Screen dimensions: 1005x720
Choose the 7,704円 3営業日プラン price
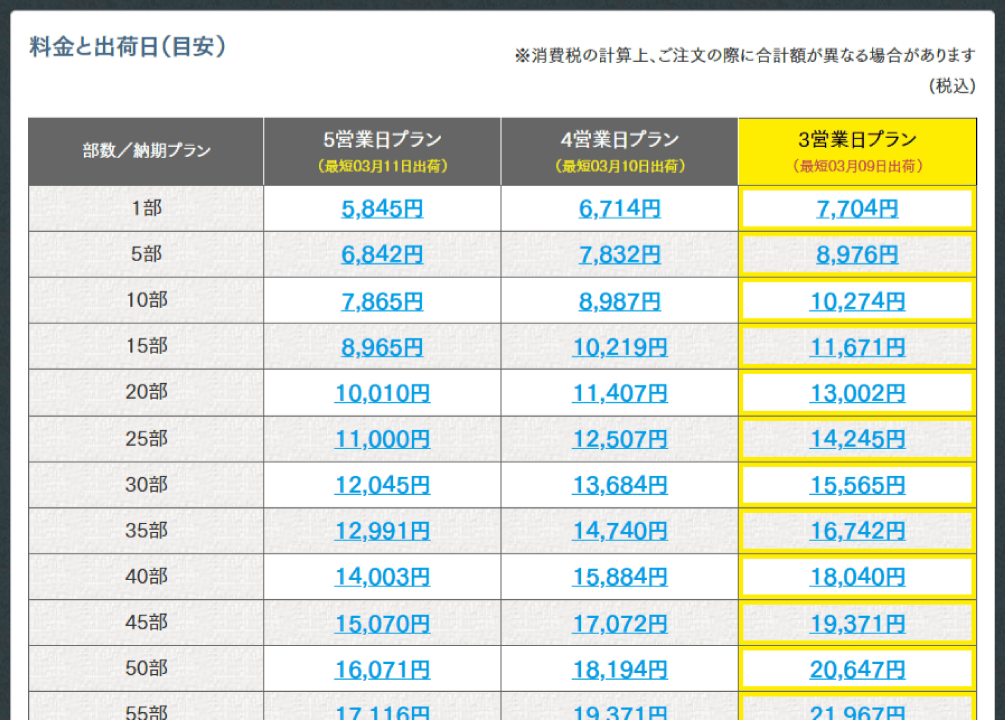(857, 209)
